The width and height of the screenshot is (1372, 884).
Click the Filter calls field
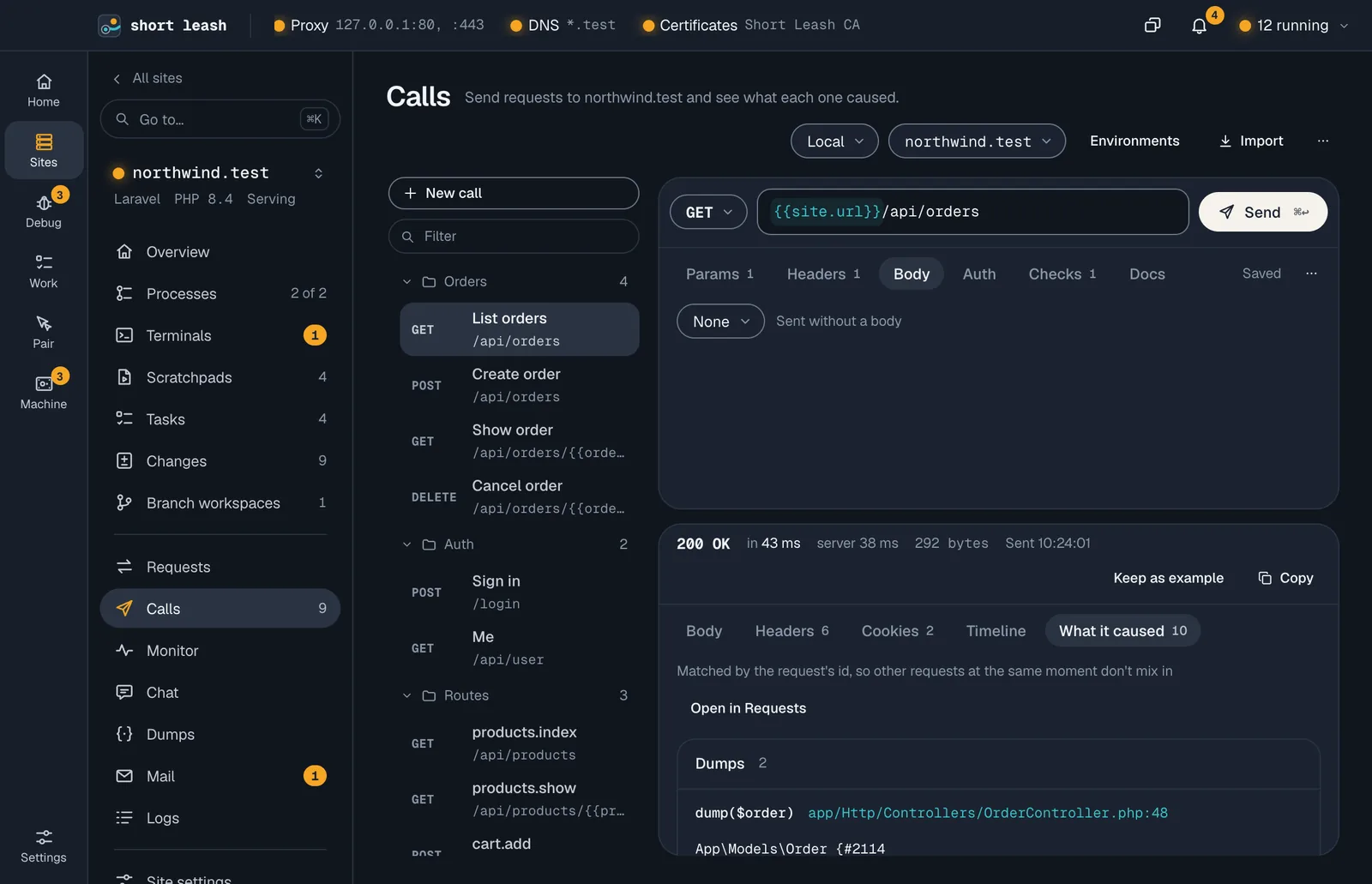pyautogui.click(x=514, y=237)
